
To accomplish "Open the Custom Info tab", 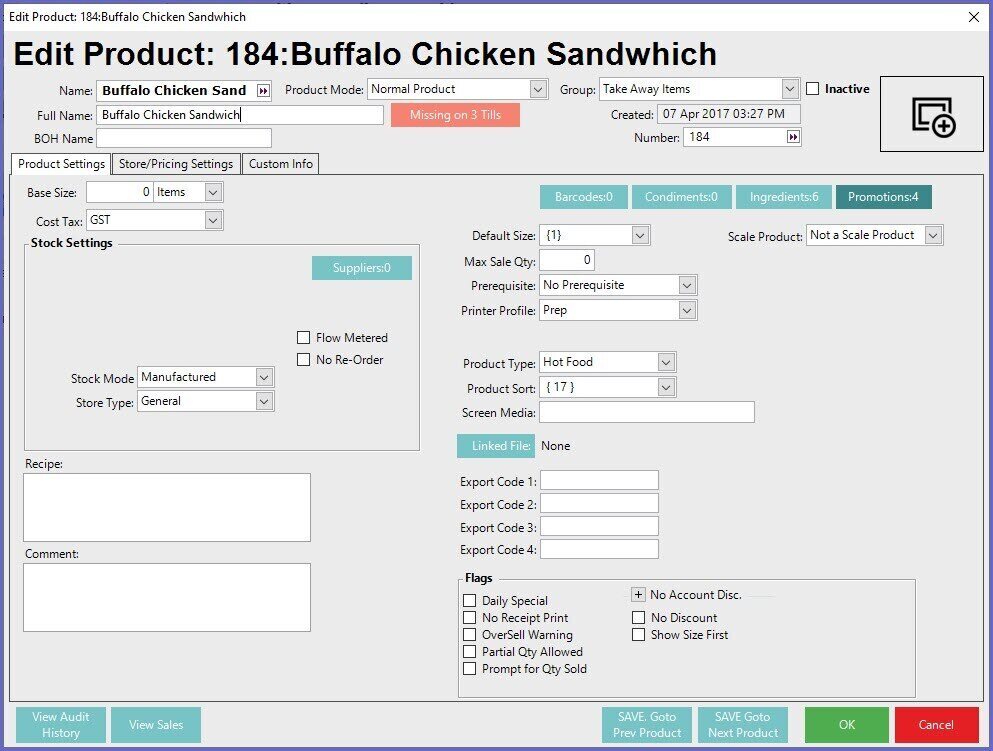I will tap(281, 164).
